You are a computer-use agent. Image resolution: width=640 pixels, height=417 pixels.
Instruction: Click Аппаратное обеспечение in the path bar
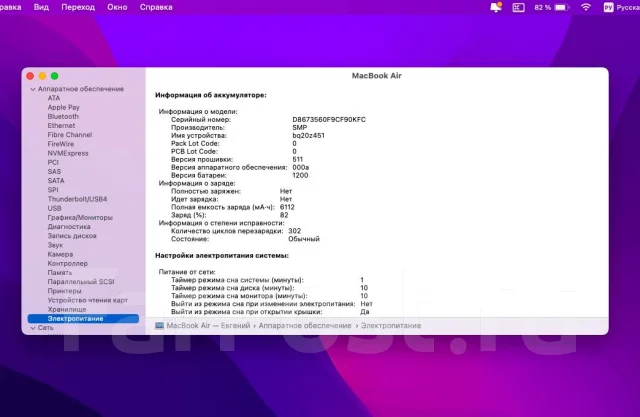305,326
